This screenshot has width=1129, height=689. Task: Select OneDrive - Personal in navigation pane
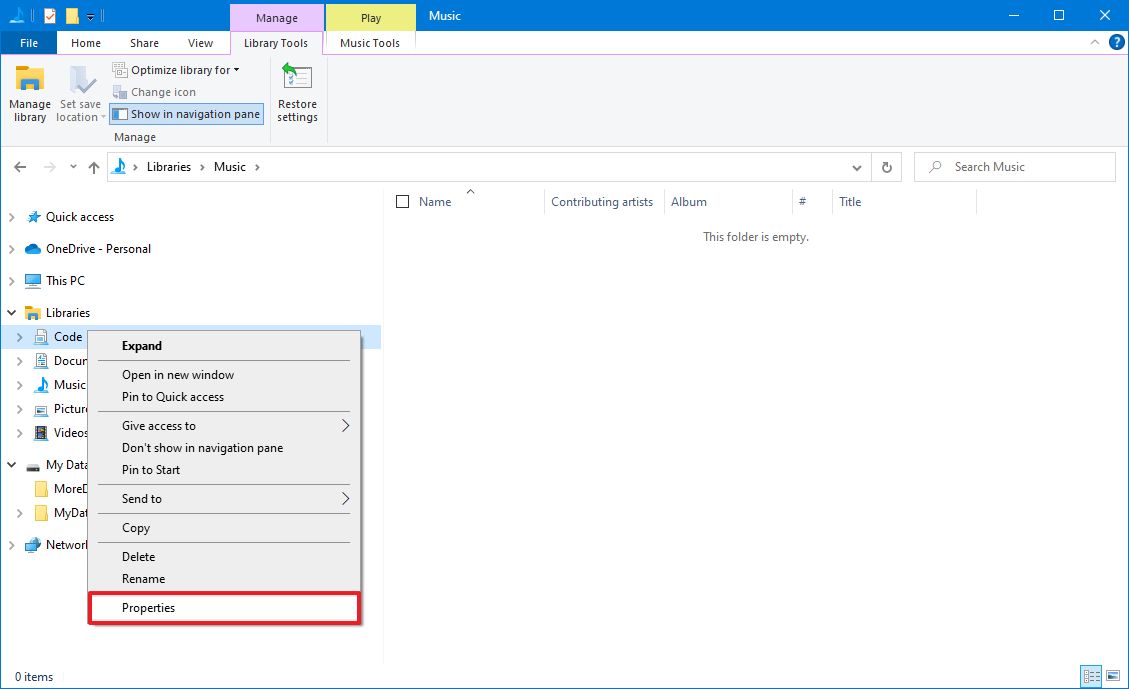99,249
